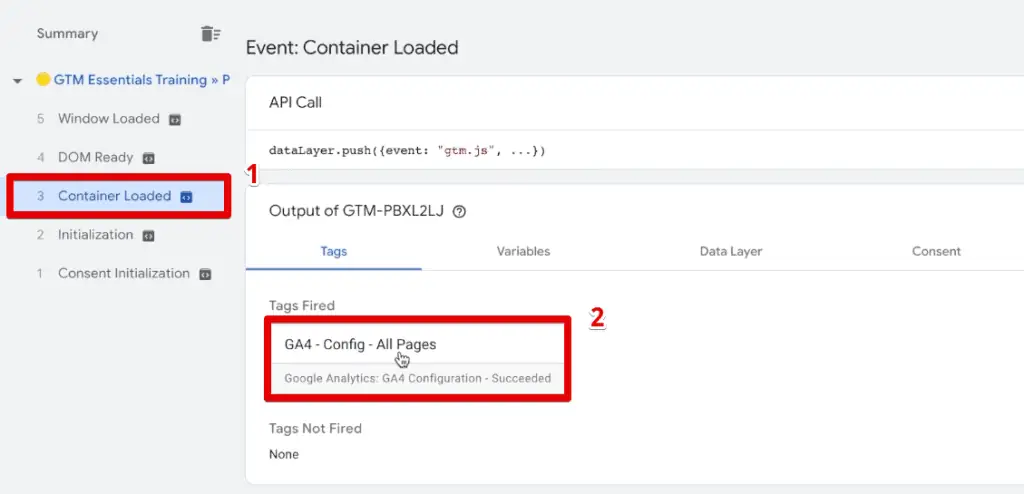Click the code icon next to DOM Ready
This screenshot has width=1024, height=494.
point(149,158)
